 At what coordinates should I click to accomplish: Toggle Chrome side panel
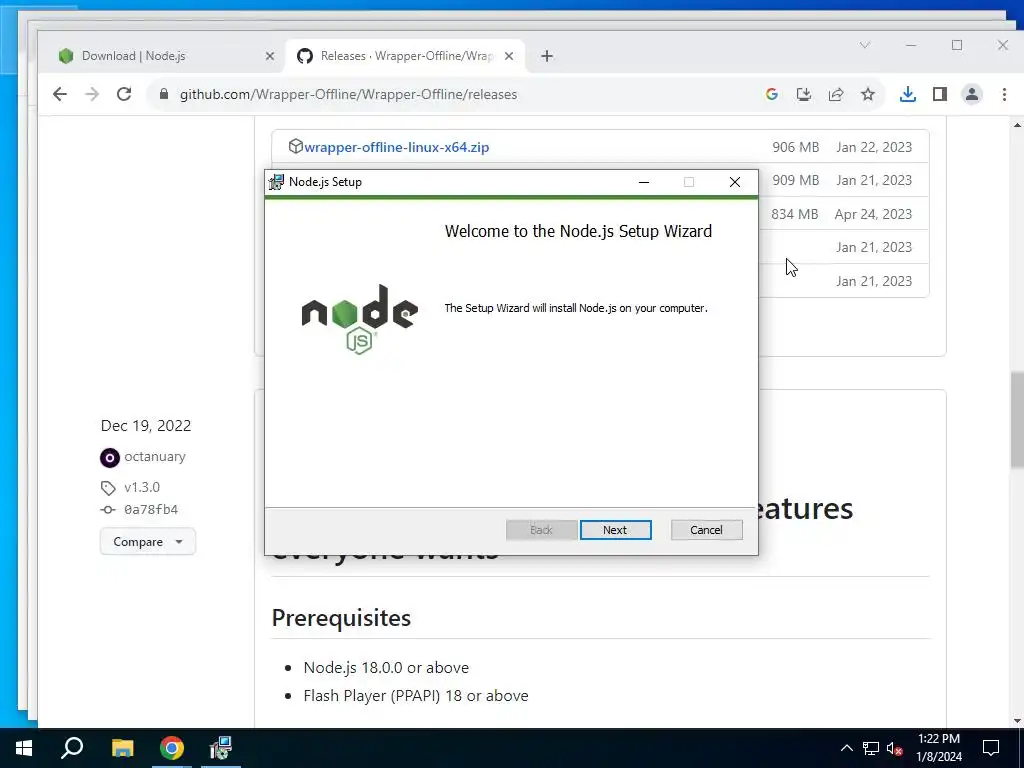click(x=939, y=94)
